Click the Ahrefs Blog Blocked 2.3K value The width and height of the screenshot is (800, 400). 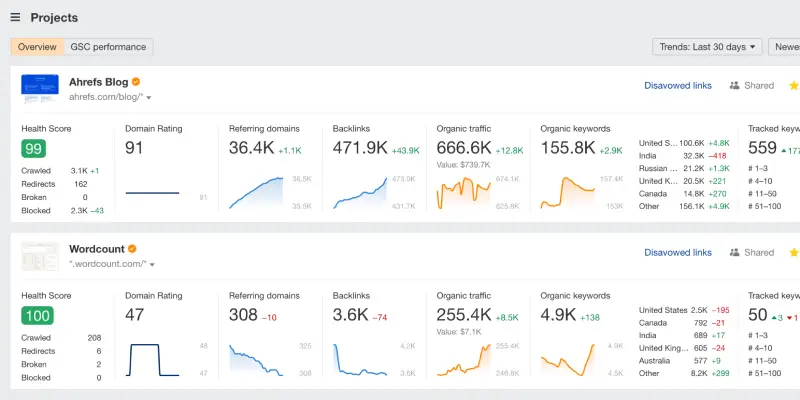tap(79, 211)
